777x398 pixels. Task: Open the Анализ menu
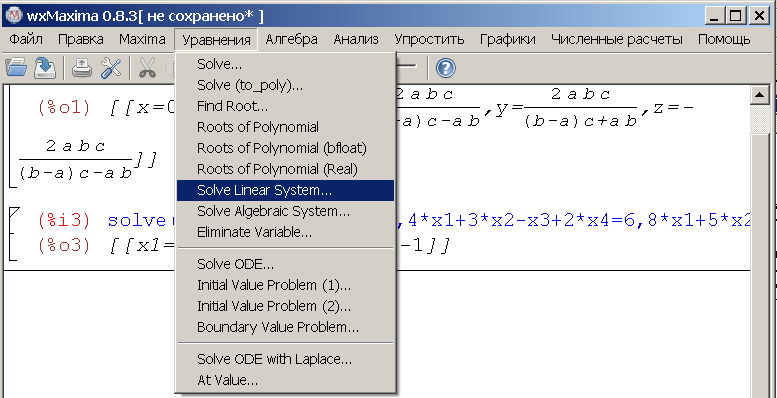click(356, 39)
